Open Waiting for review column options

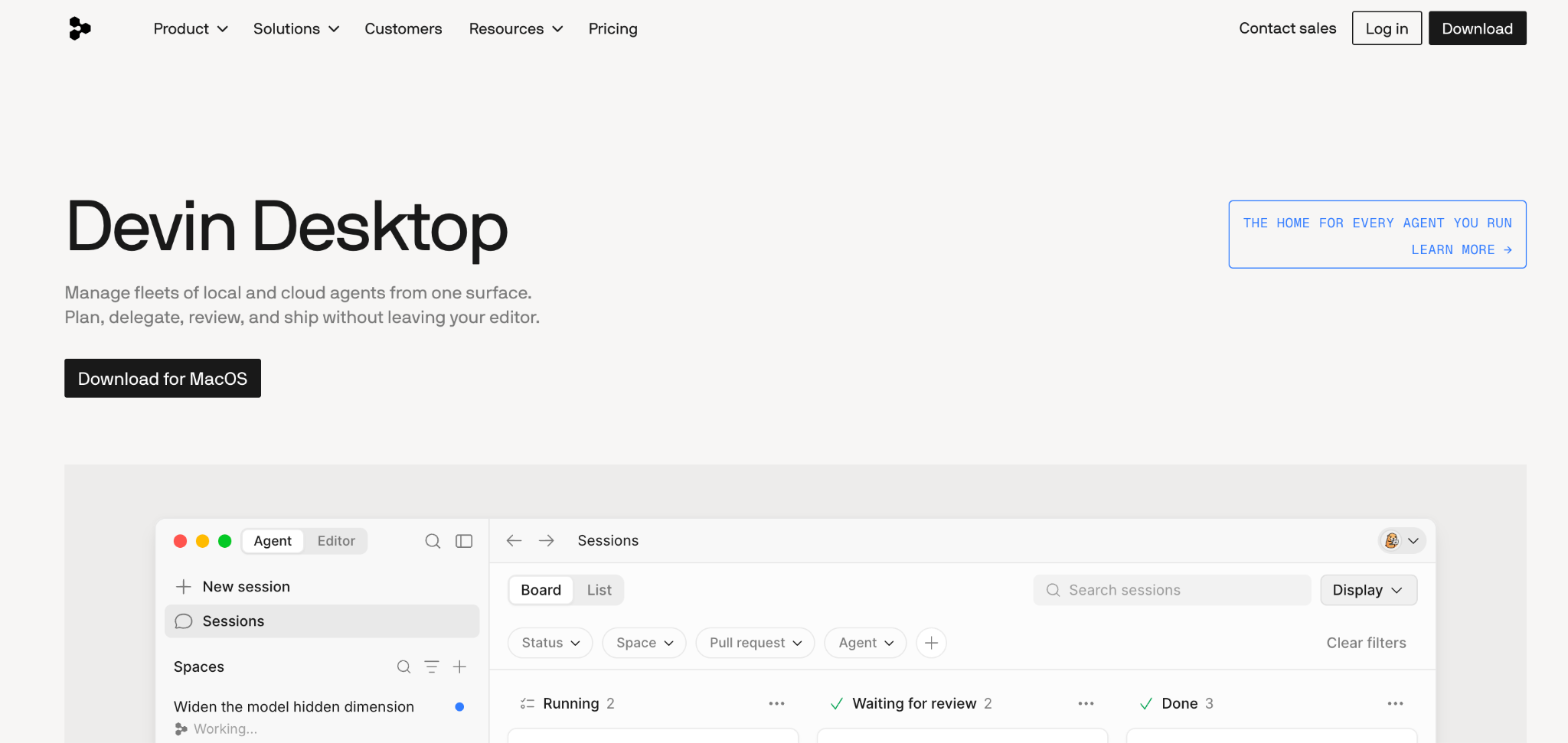tap(1086, 703)
